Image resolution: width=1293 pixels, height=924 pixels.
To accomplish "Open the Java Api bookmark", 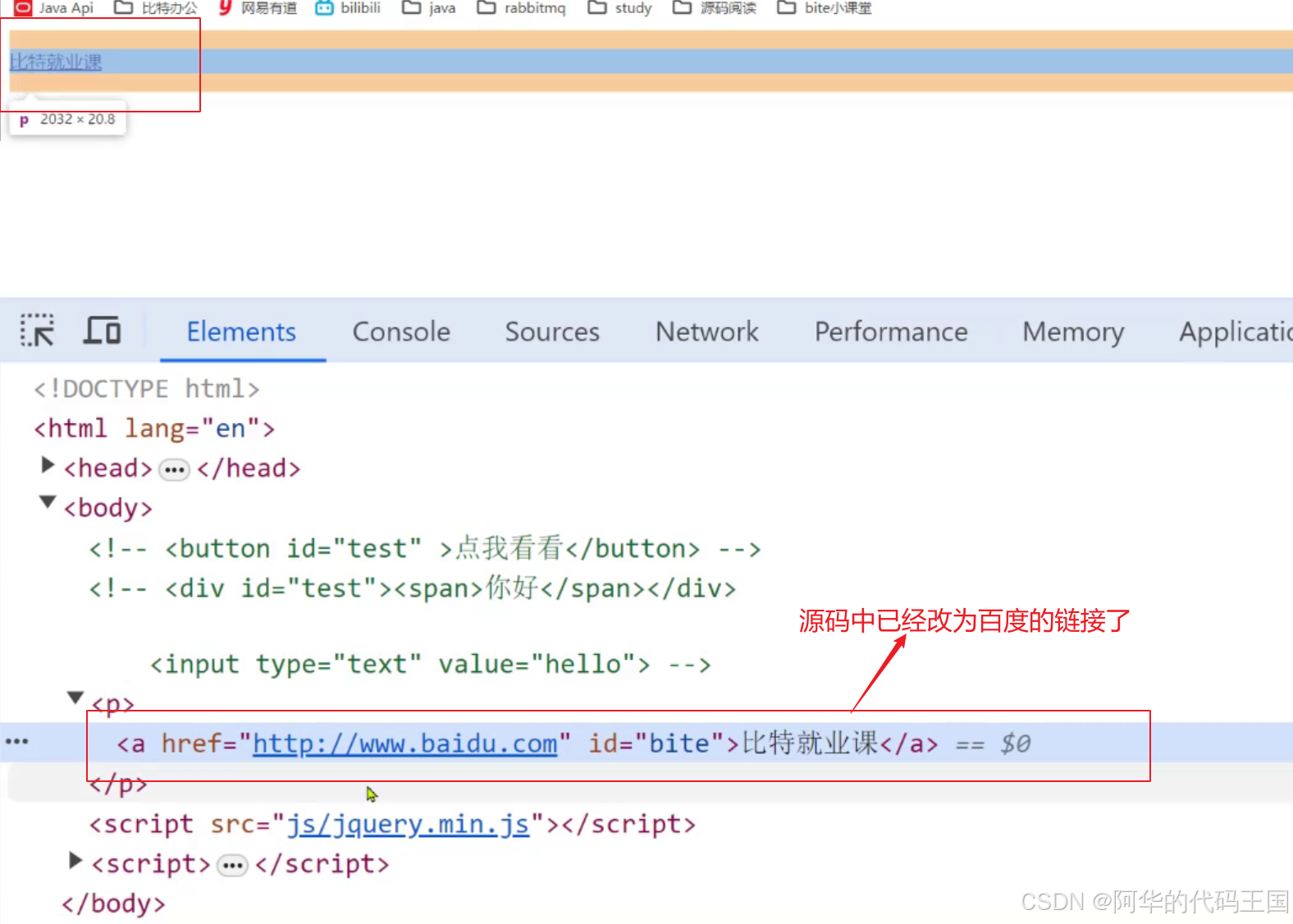I will (55, 8).
